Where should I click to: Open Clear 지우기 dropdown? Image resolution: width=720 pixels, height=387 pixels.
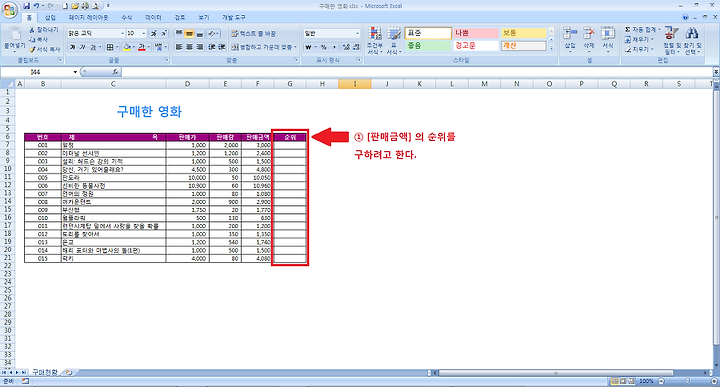[x=639, y=49]
